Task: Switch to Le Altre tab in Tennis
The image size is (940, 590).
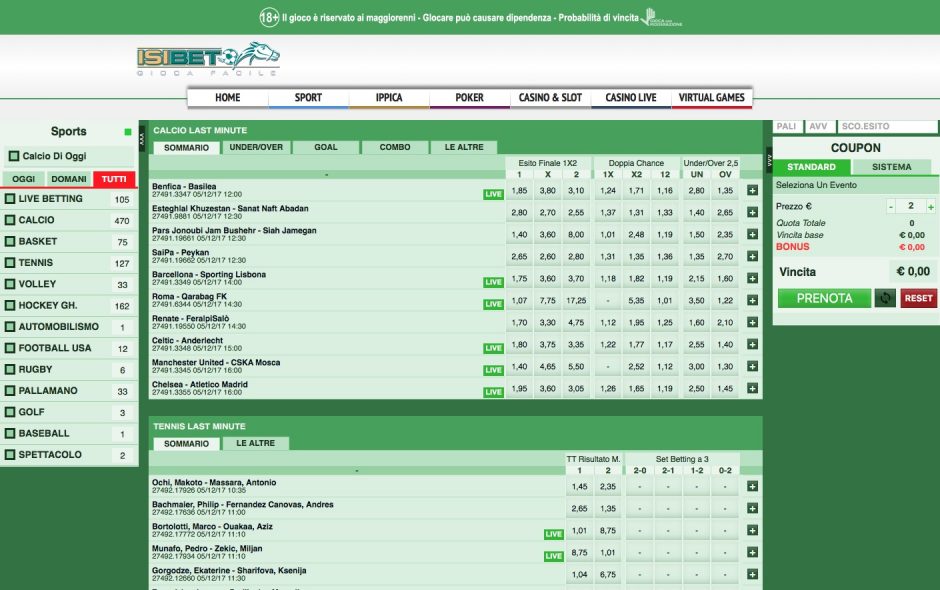Action: click(255, 443)
